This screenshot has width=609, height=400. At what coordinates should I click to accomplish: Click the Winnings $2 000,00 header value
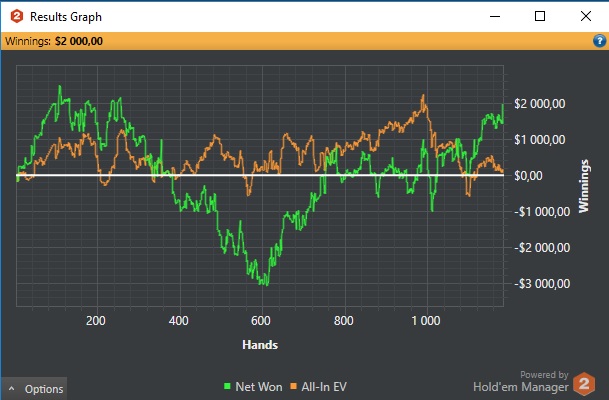pyautogui.click(x=79, y=41)
